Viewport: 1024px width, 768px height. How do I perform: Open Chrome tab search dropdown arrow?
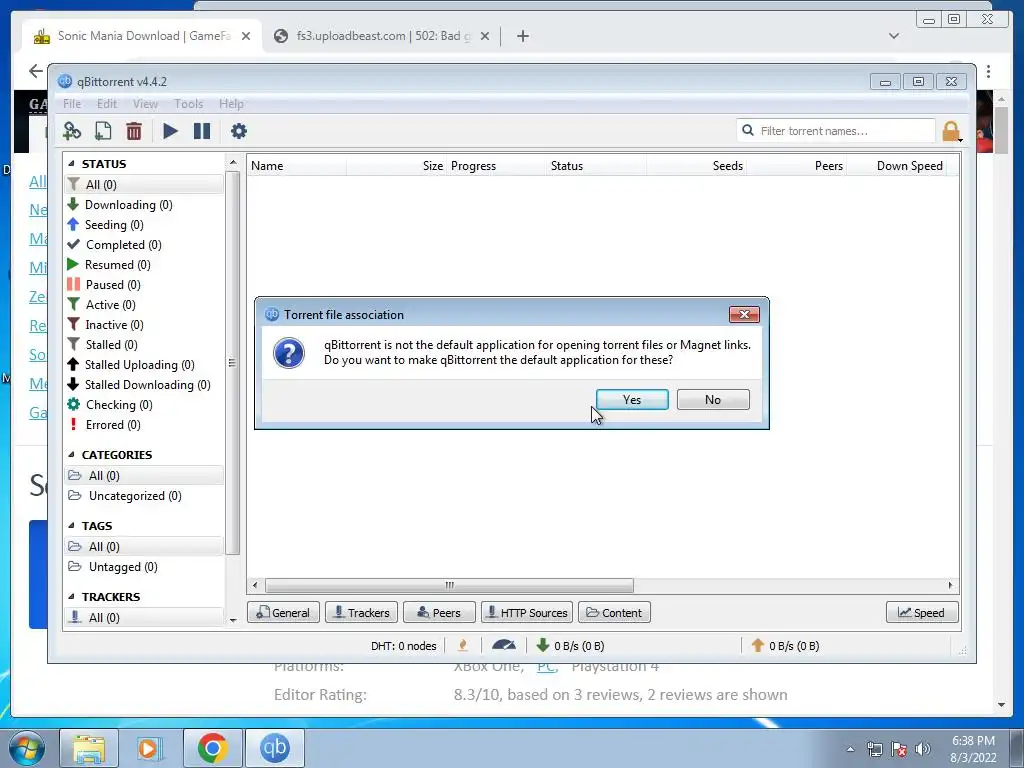point(894,36)
